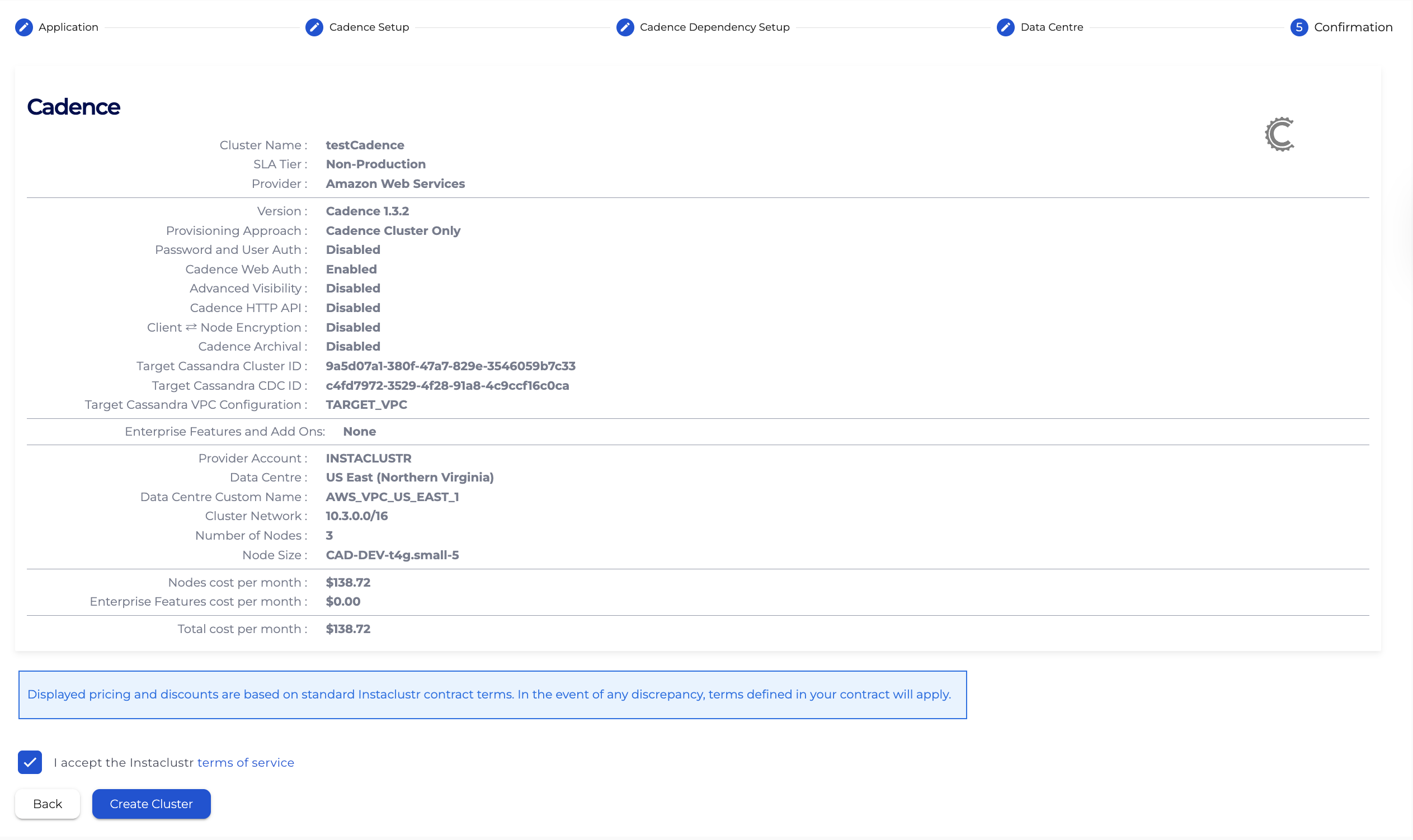The image size is (1413, 840).
Task: Open the terms of service link
Action: [246, 762]
